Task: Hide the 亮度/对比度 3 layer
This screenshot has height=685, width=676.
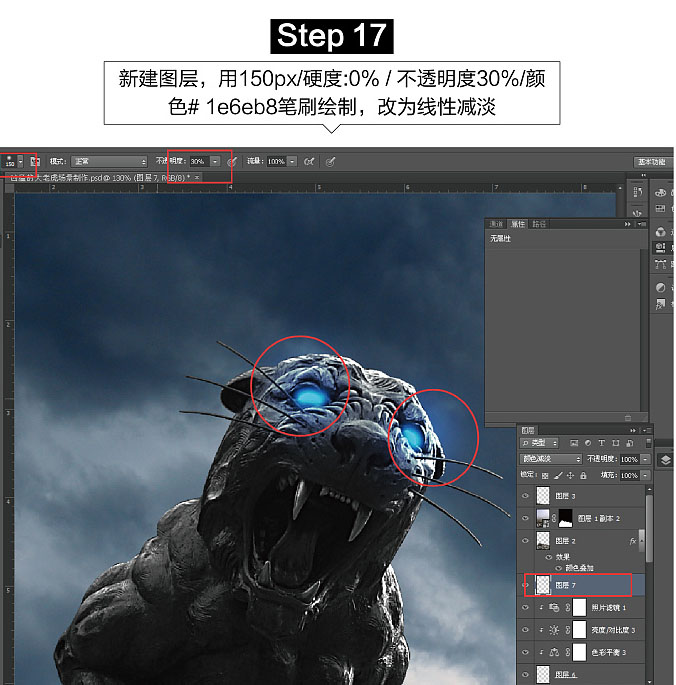Action: point(525,630)
